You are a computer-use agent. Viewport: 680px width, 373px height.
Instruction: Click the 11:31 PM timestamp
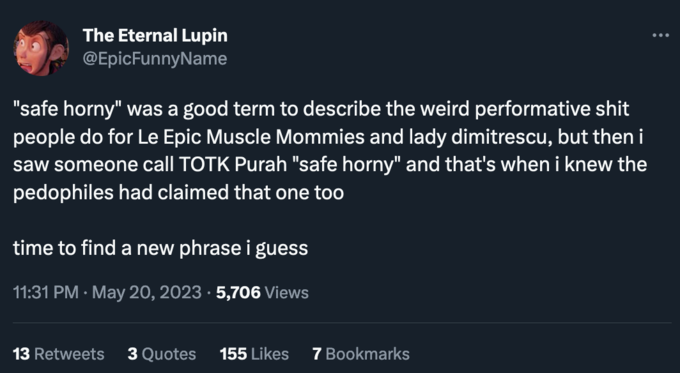(x=46, y=292)
